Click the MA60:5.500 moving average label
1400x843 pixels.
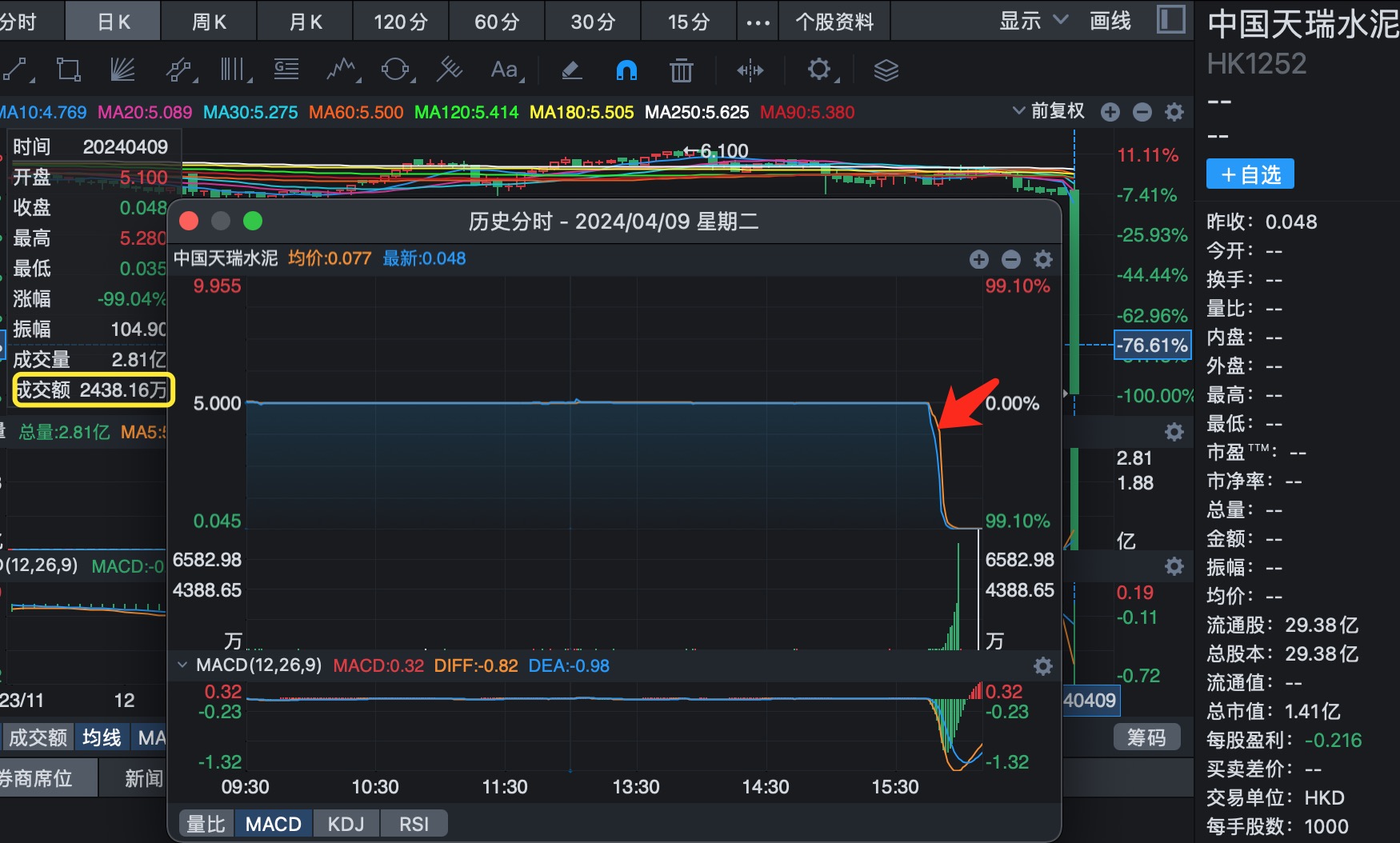click(x=356, y=112)
